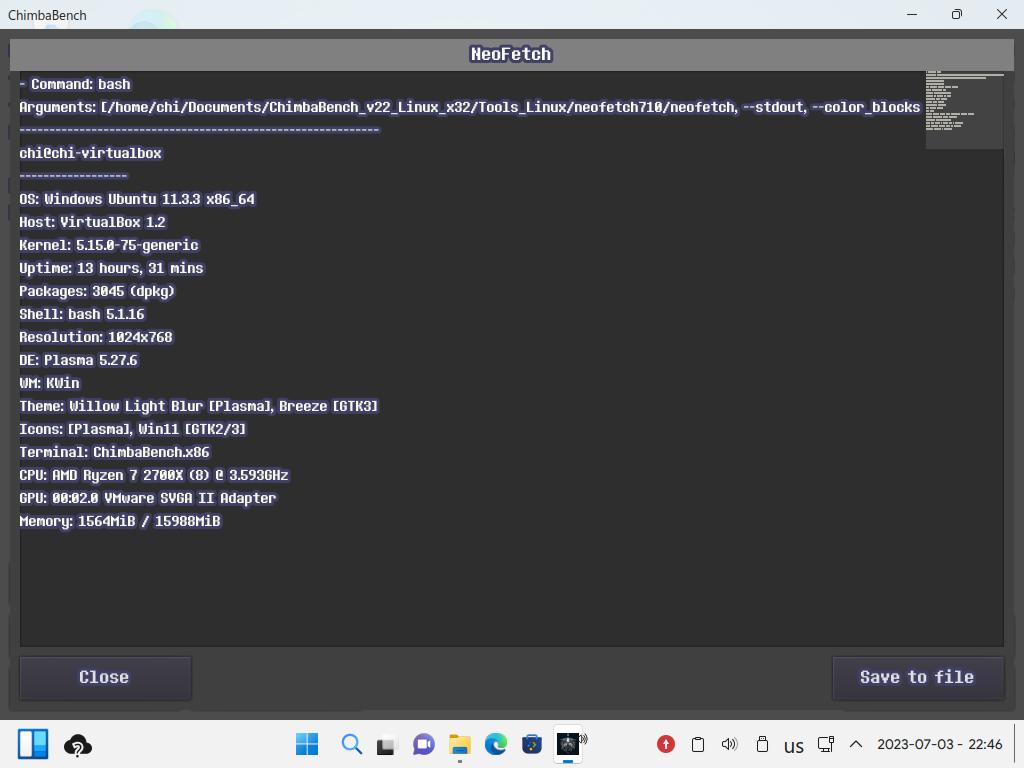The image size is (1024, 768).
Task: Click the 'Packages: 3045 (dpkg)' line
Action: coord(97,291)
